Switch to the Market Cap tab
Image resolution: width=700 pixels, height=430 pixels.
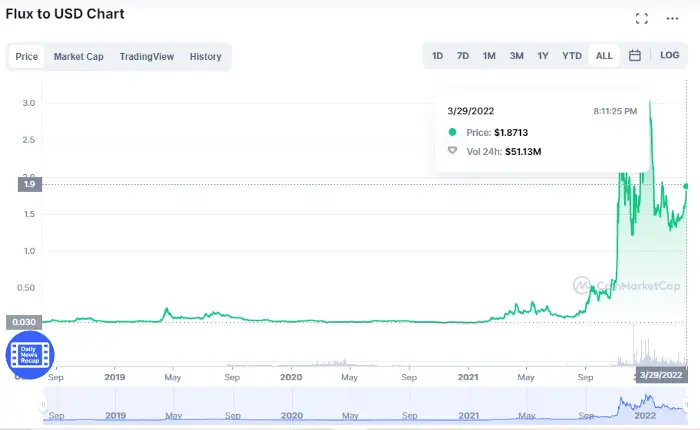79,57
